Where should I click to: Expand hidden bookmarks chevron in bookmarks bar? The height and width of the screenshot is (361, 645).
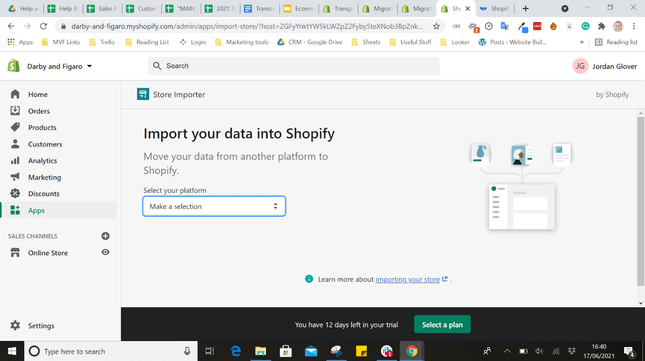[582, 42]
